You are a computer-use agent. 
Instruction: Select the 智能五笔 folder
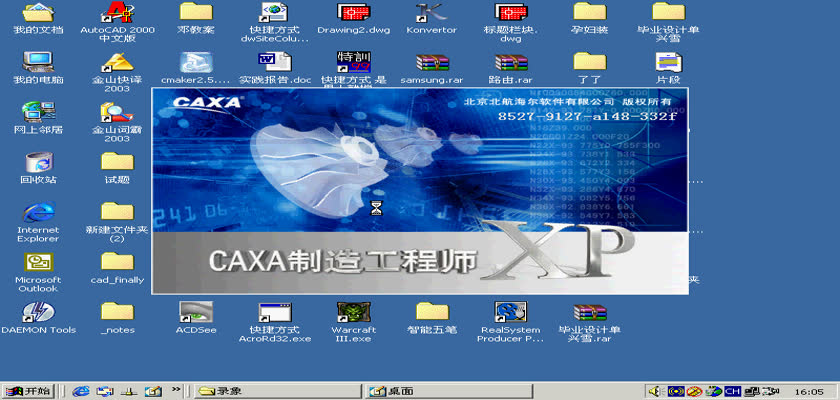tap(432, 318)
